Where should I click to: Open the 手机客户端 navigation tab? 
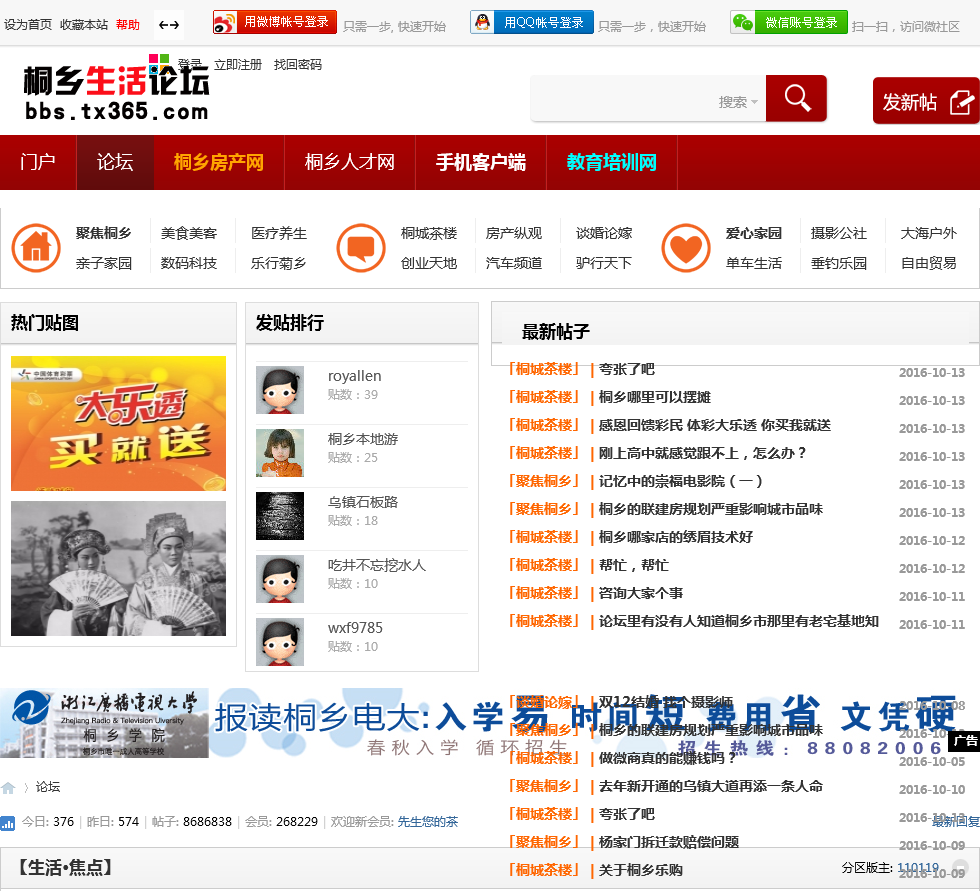481,162
